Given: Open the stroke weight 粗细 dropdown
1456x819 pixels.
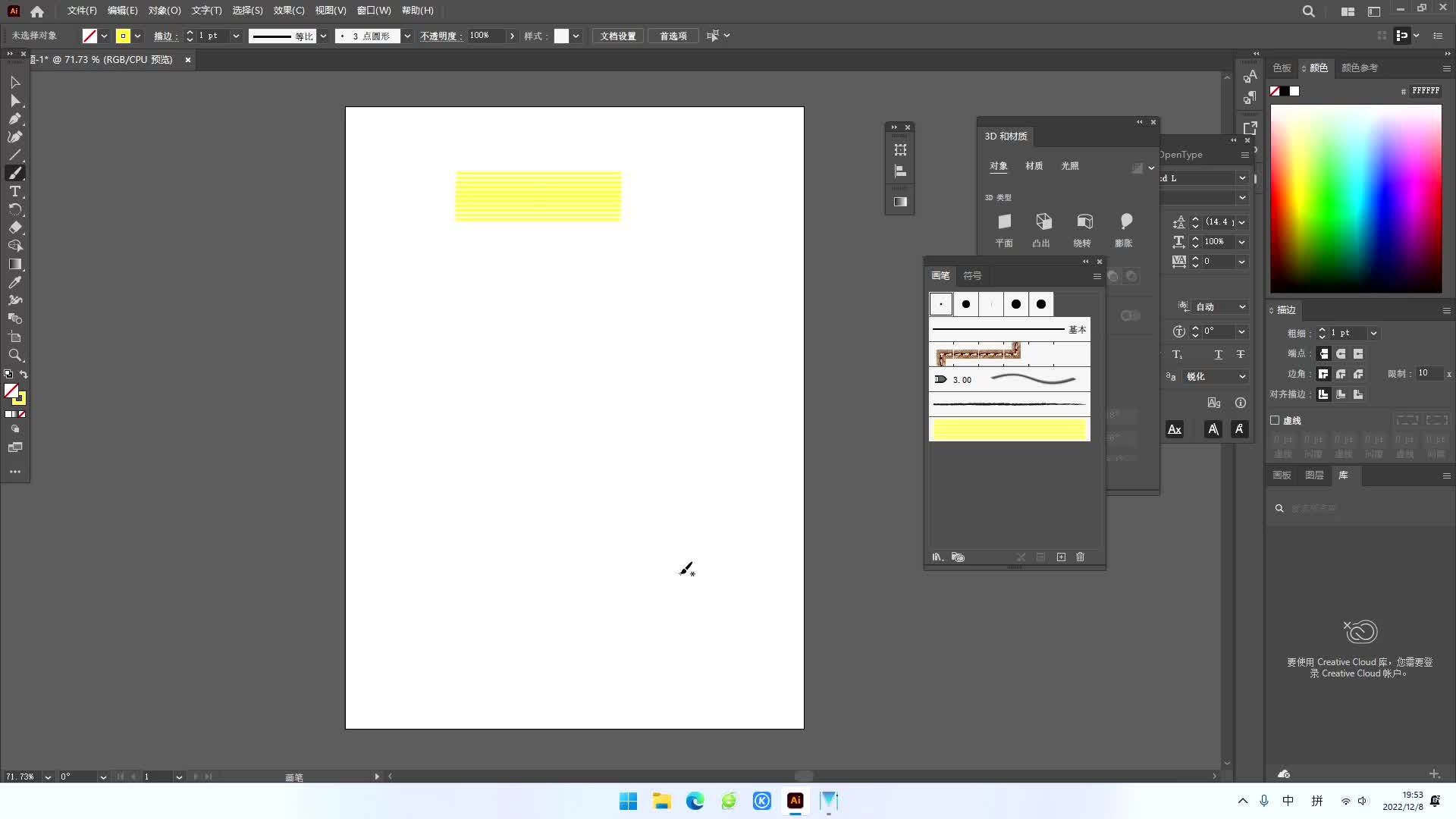Looking at the screenshot, I should pos(1374,333).
